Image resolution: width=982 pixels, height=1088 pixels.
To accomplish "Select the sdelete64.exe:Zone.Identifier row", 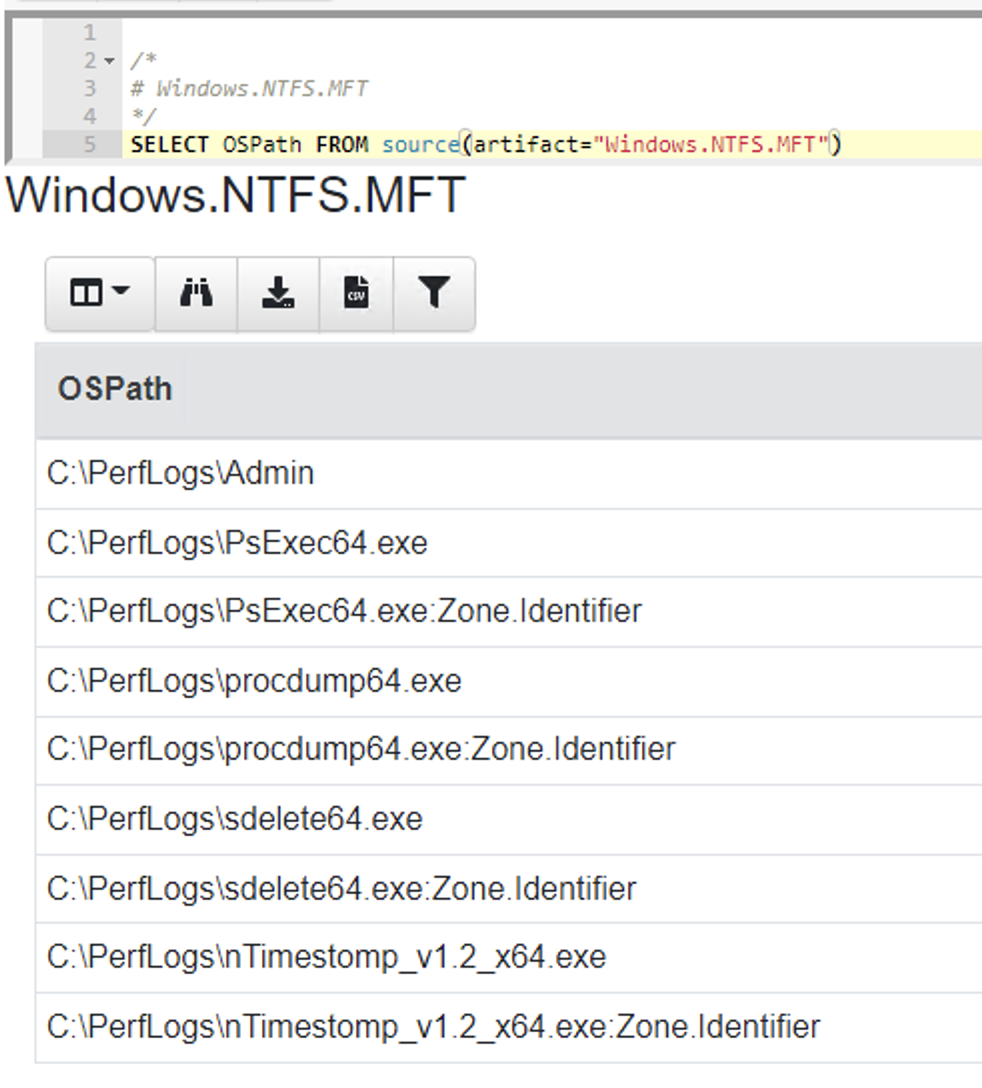I will [x=509, y=889].
